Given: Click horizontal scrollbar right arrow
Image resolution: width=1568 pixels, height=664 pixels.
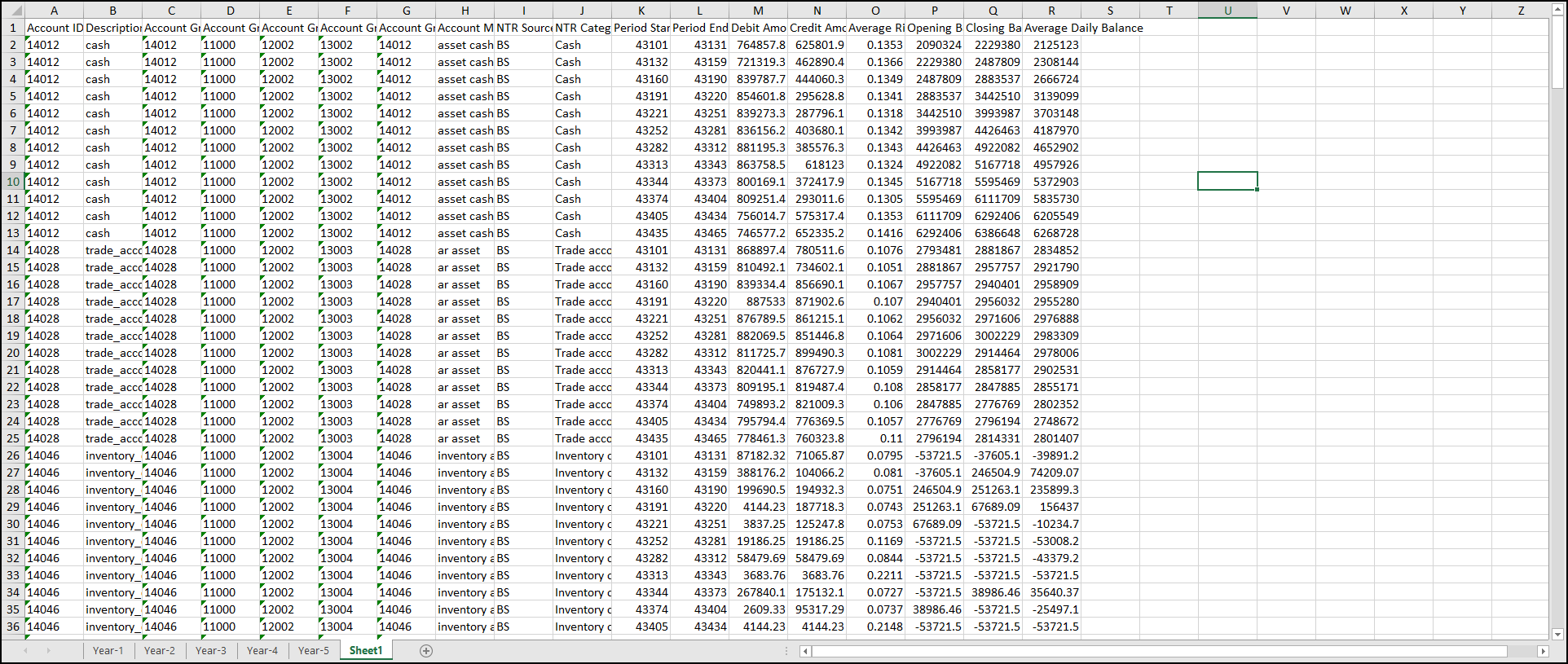Looking at the screenshot, I should click(x=1542, y=651).
